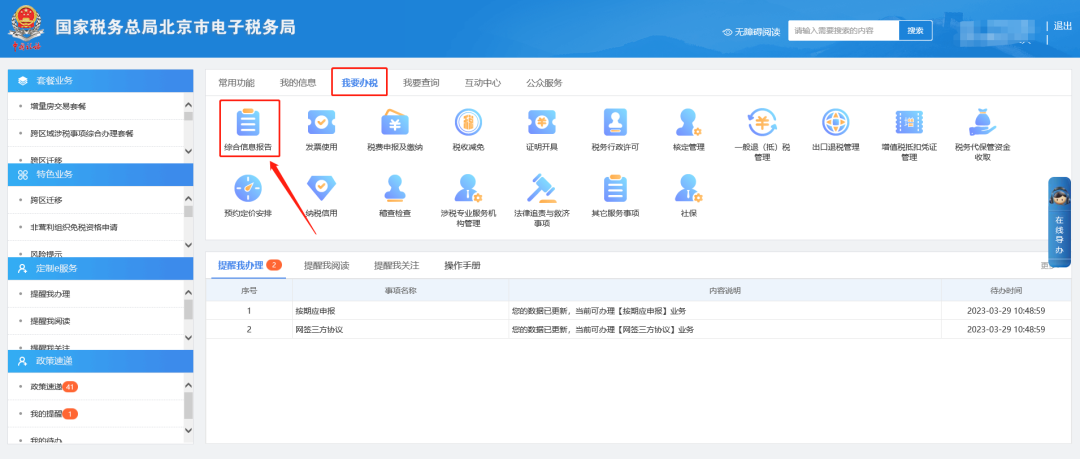
Task: Open the 社保 icon
Action: tap(688, 188)
